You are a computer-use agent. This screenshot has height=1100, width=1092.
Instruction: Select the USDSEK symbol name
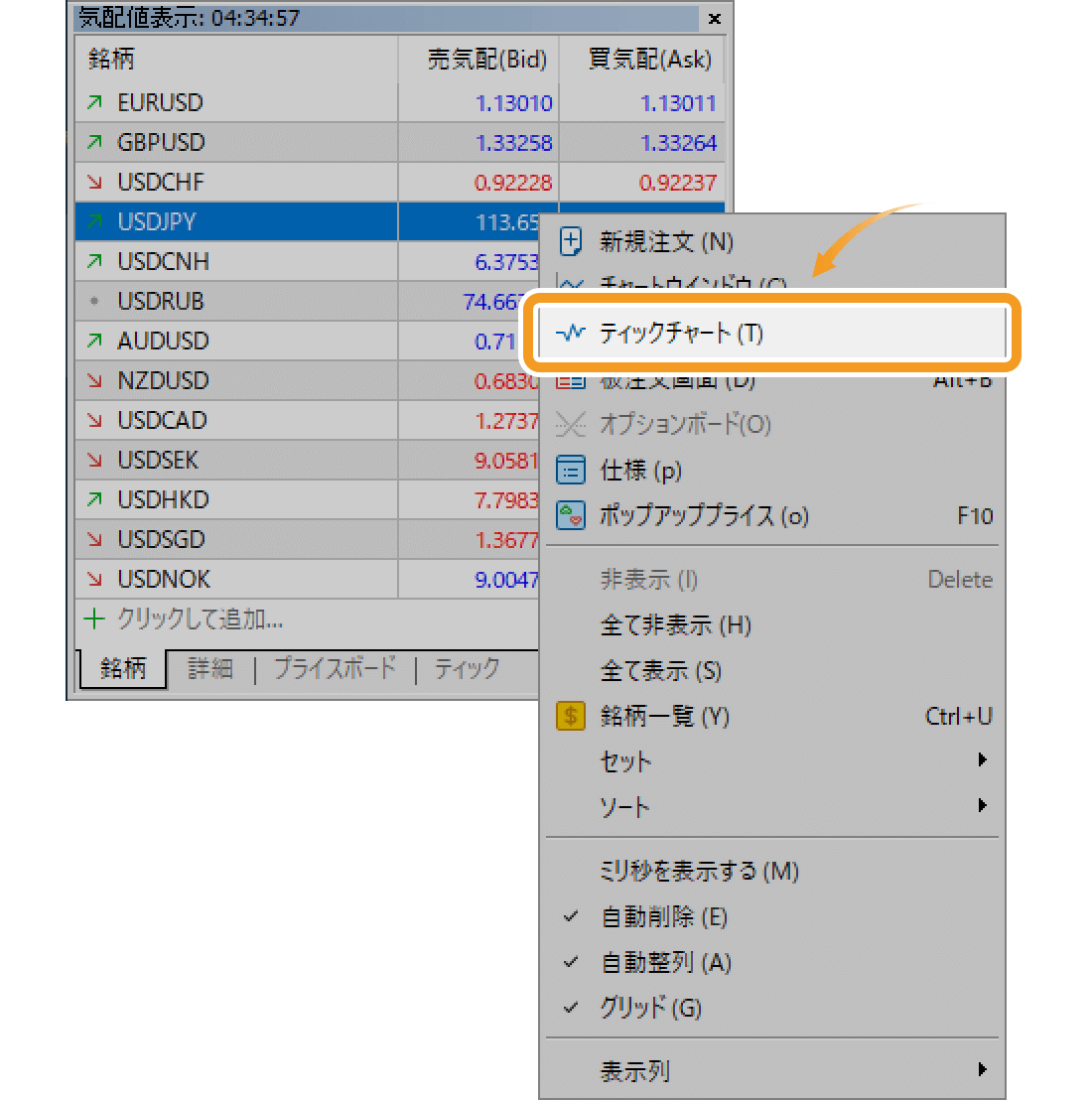pyautogui.click(x=158, y=461)
